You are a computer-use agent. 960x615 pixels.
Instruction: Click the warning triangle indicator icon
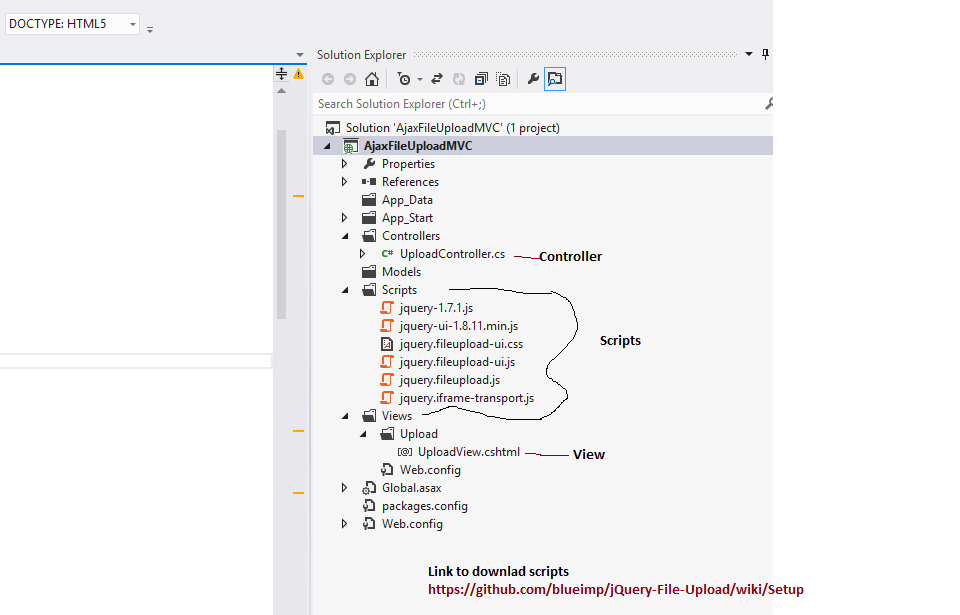coord(298,74)
